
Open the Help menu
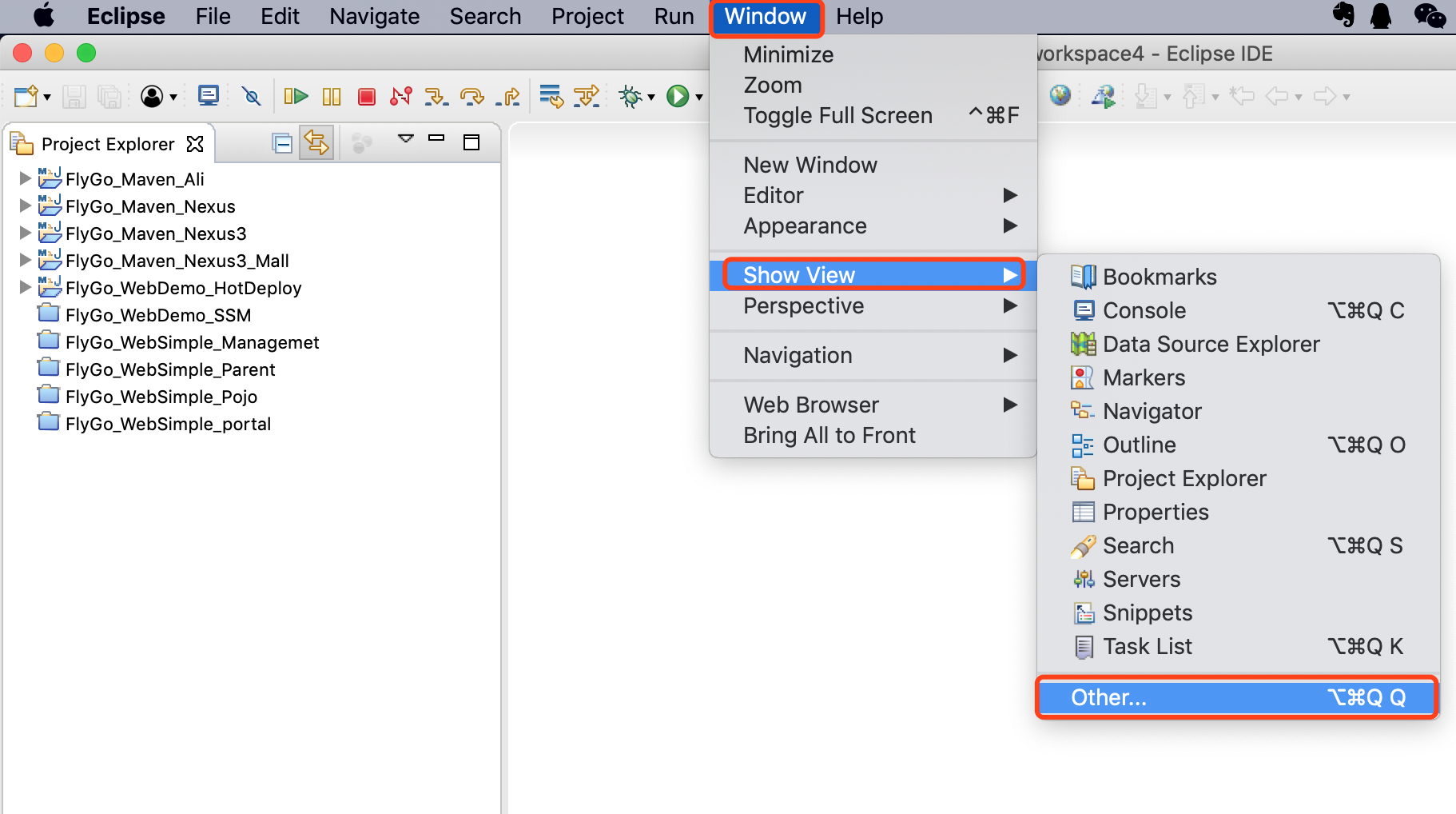click(x=860, y=17)
